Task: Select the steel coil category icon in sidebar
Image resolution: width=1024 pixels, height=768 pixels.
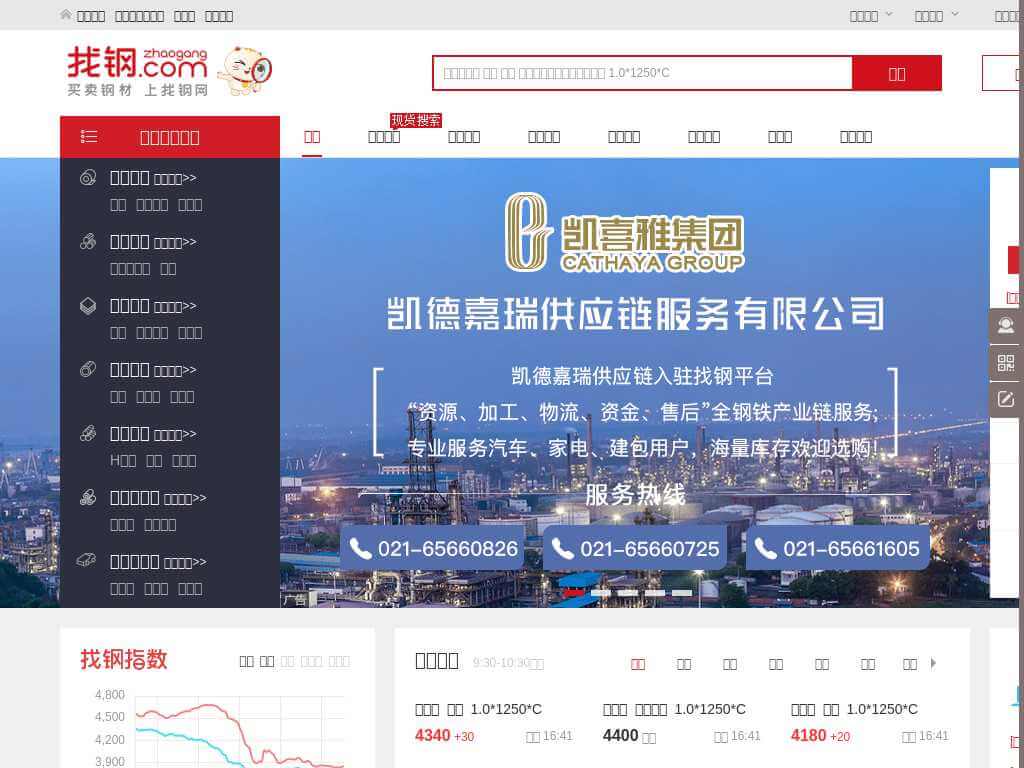Action: coord(88,178)
